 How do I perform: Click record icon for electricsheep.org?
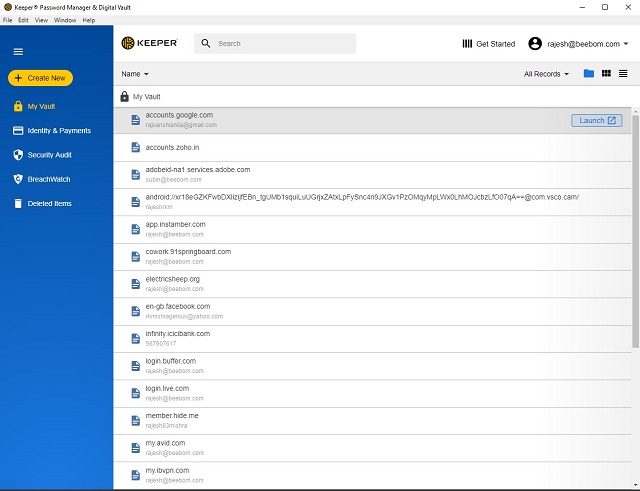coord(136,284)
